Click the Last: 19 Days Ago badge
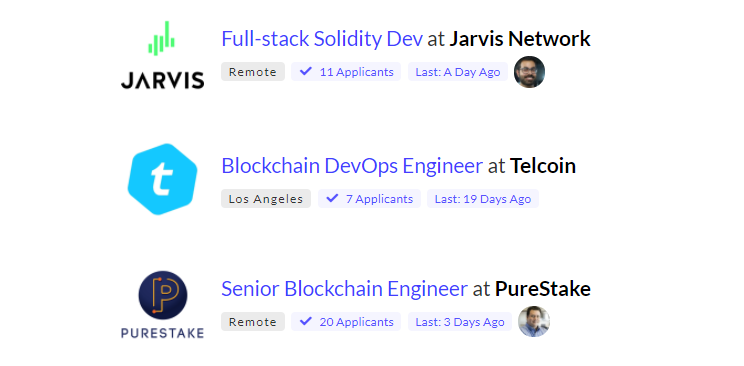744x366 pixels. 483,198
